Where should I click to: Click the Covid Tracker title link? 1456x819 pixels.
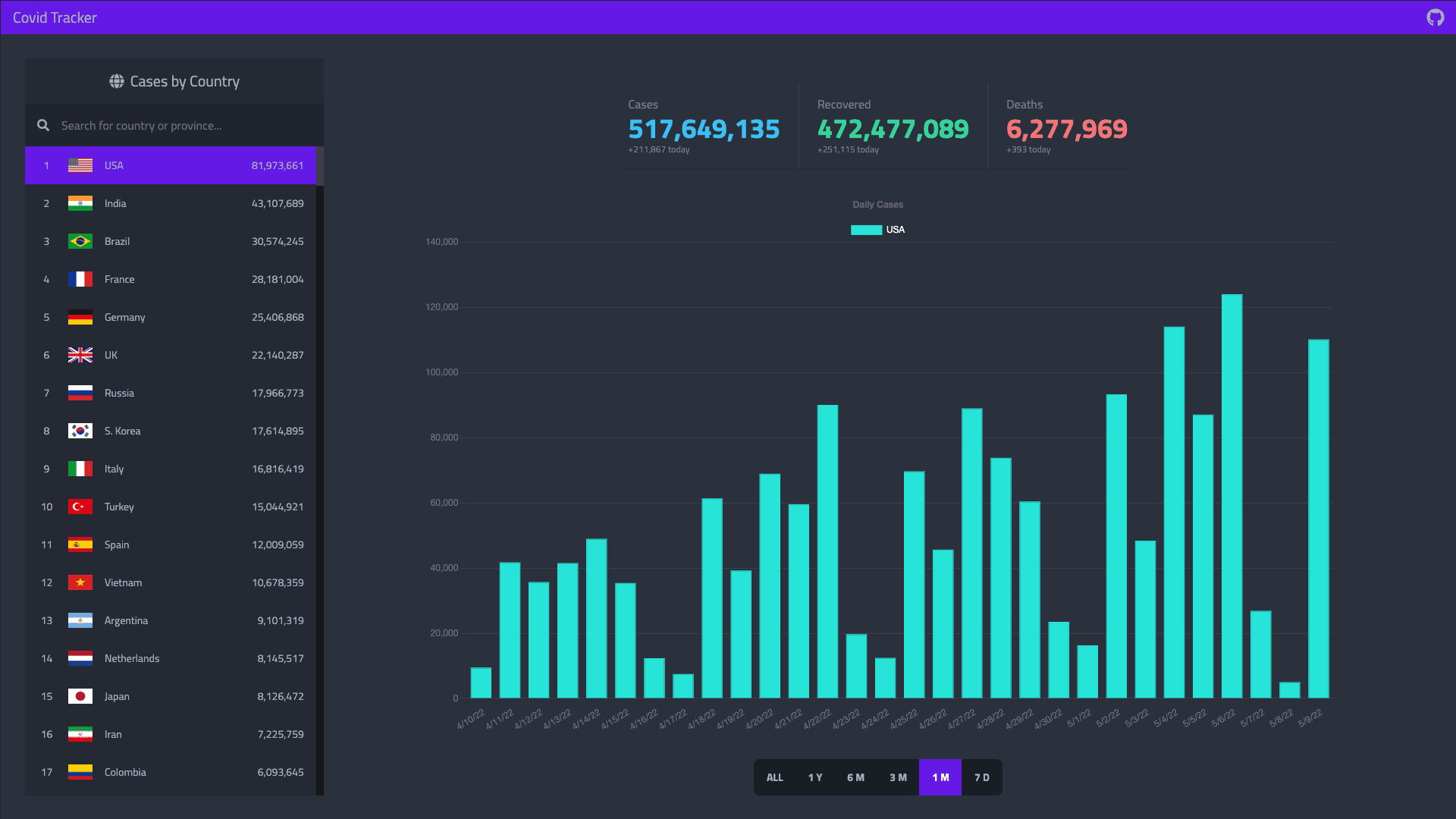pos(55,17)
